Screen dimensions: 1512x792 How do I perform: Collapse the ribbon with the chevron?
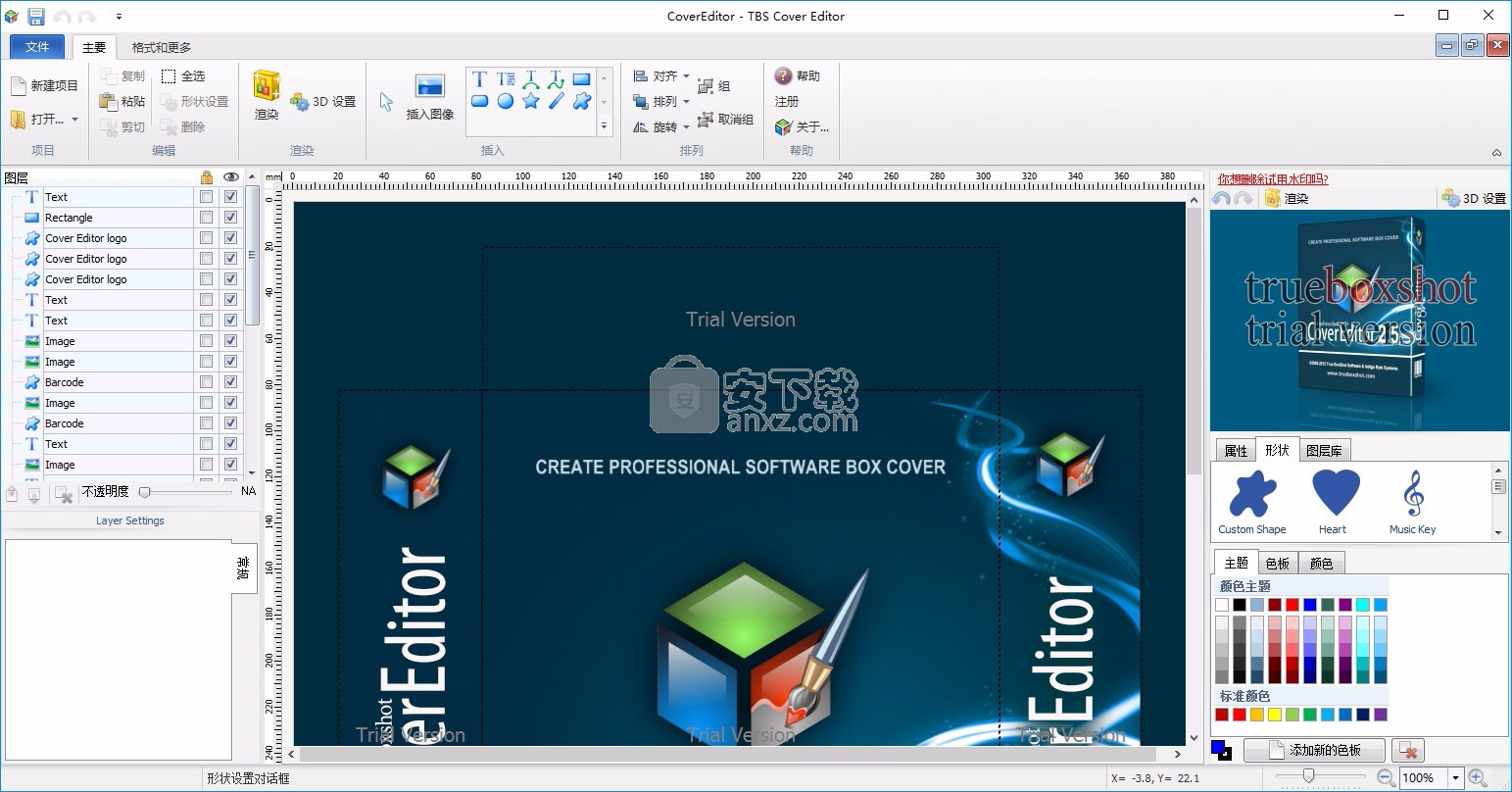click(1496, 152)
